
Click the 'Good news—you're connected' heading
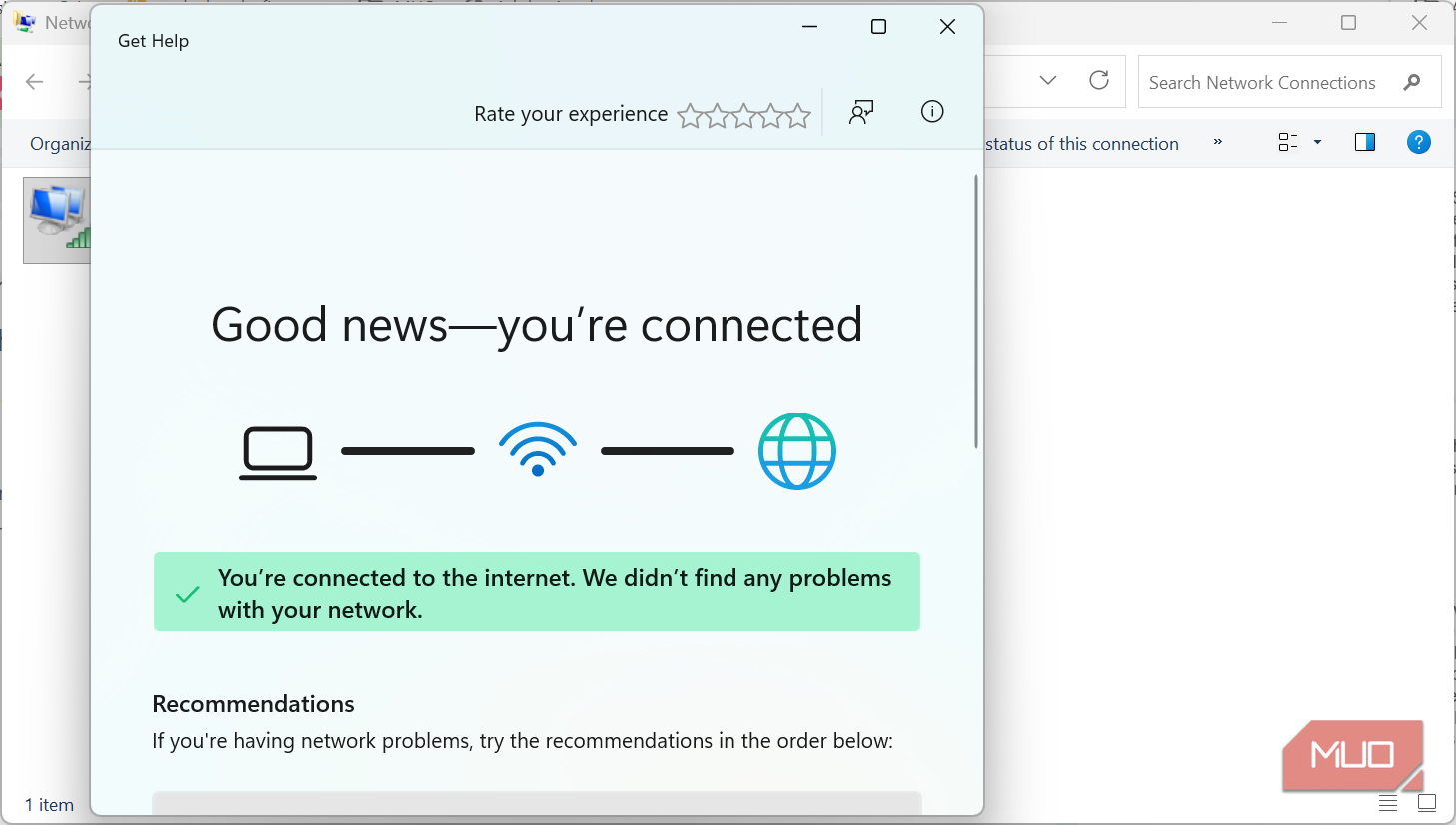pyautogui.click(x=537, y=325)
